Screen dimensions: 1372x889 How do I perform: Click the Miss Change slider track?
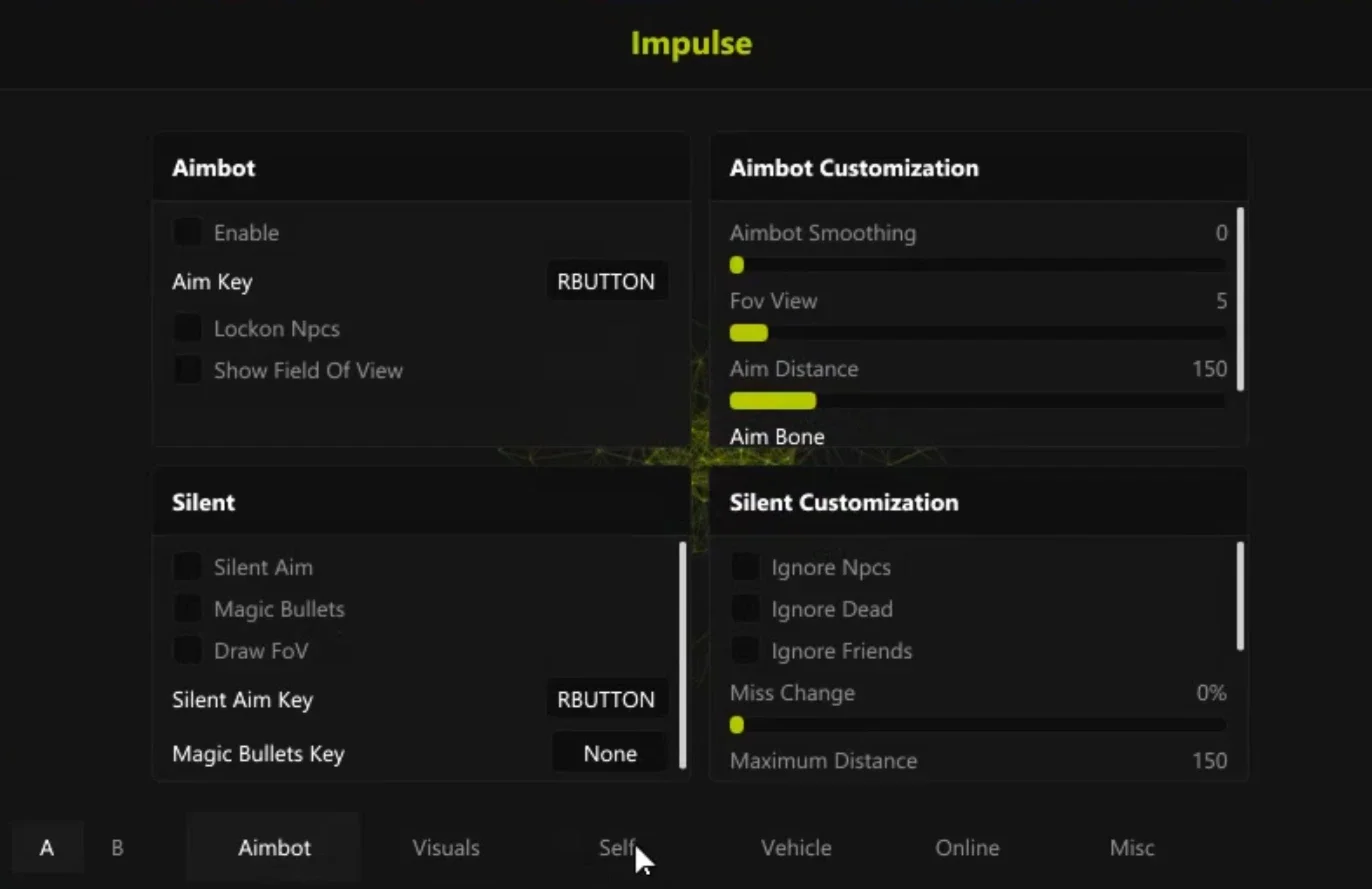pyautogui.click(x=977, y=725)
